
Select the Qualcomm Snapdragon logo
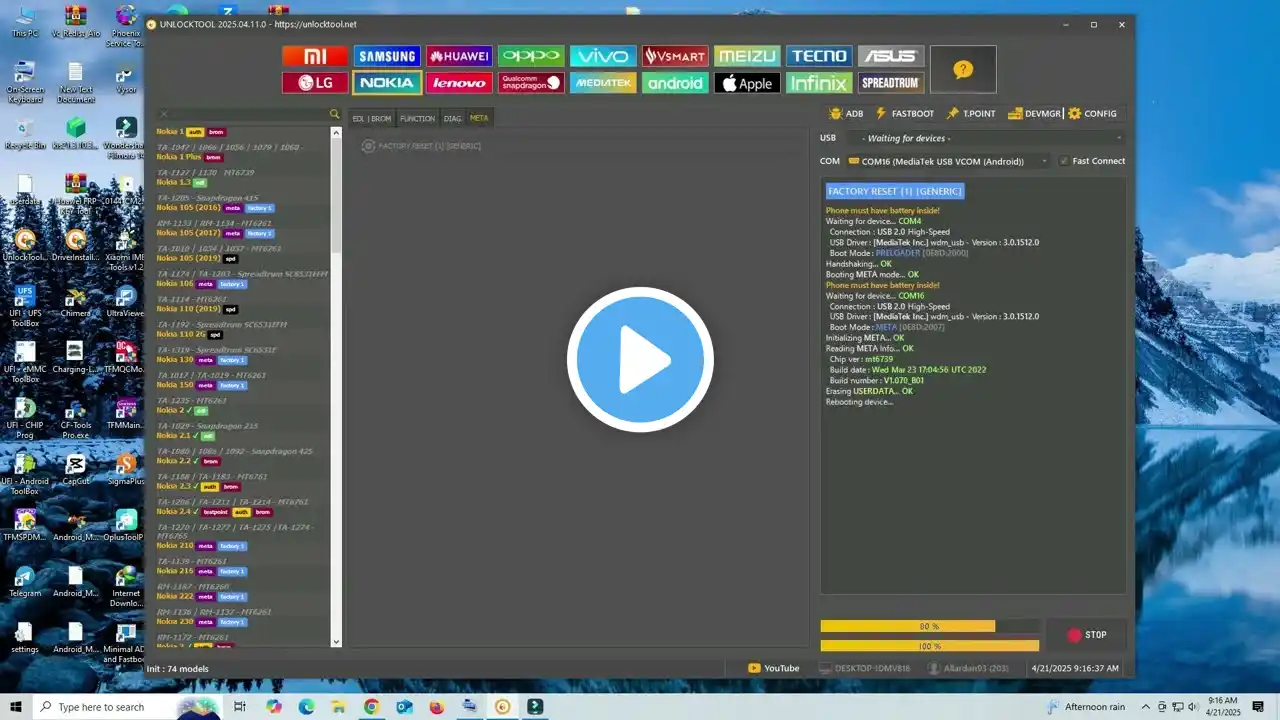(531, 83)
